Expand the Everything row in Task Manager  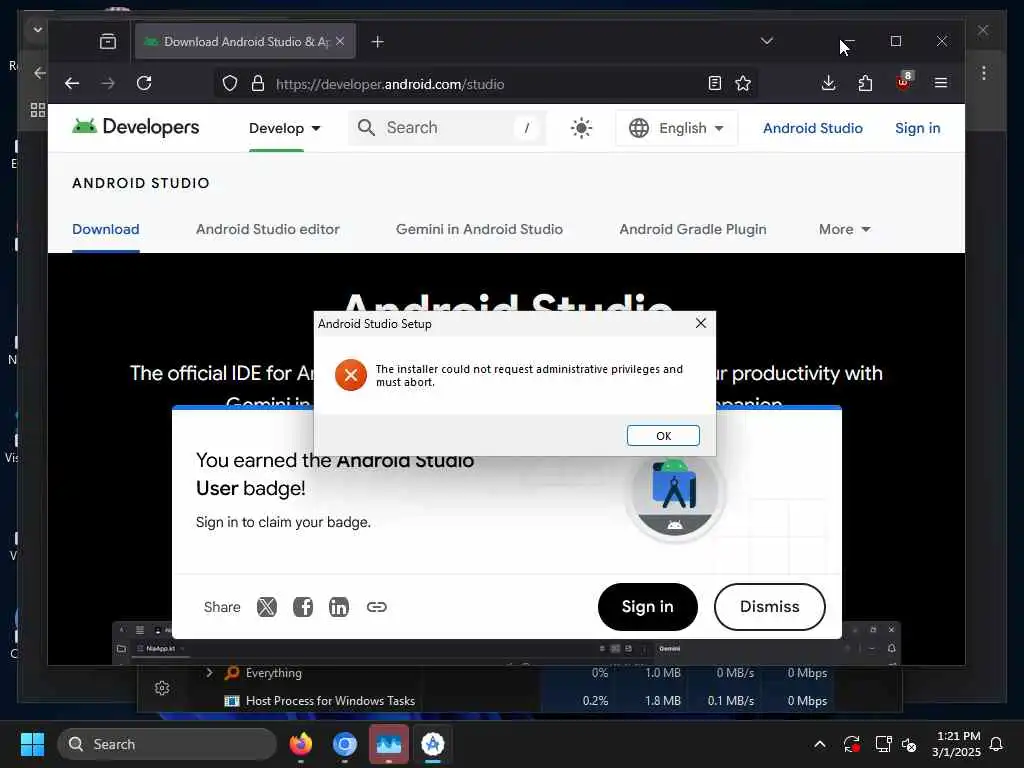tap(209, 672)
